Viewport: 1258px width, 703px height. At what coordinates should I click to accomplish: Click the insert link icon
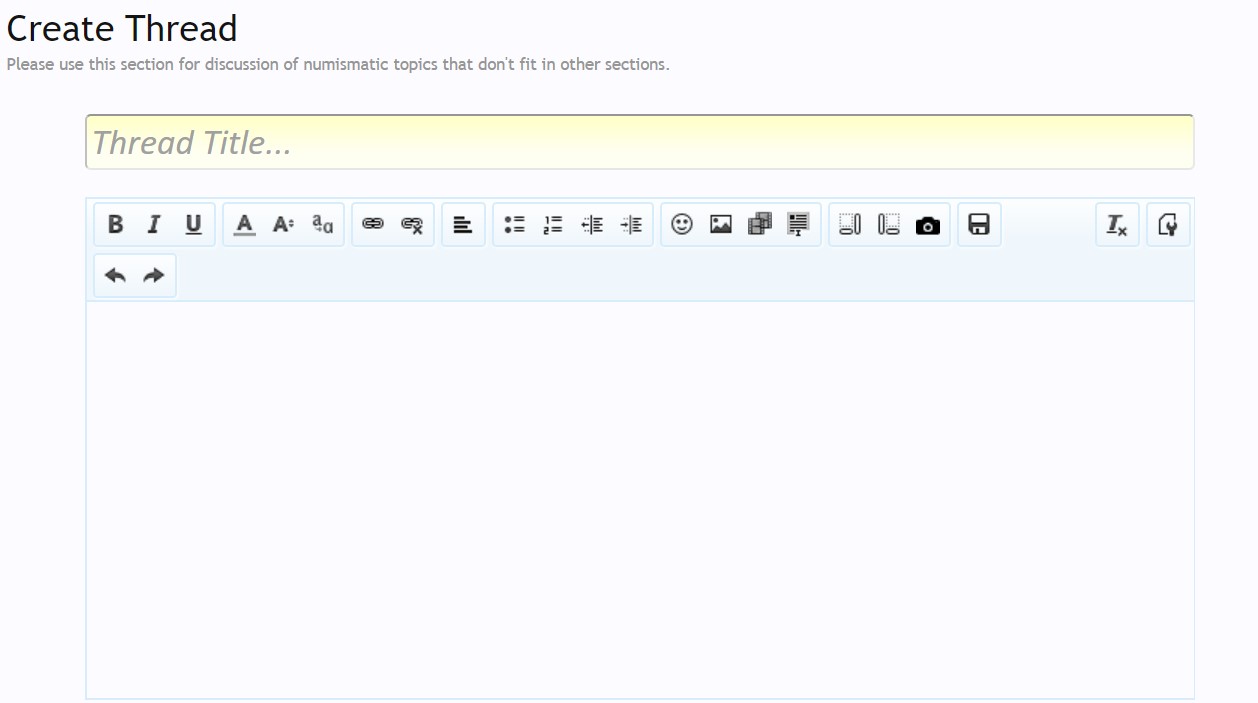coord(373,225)
